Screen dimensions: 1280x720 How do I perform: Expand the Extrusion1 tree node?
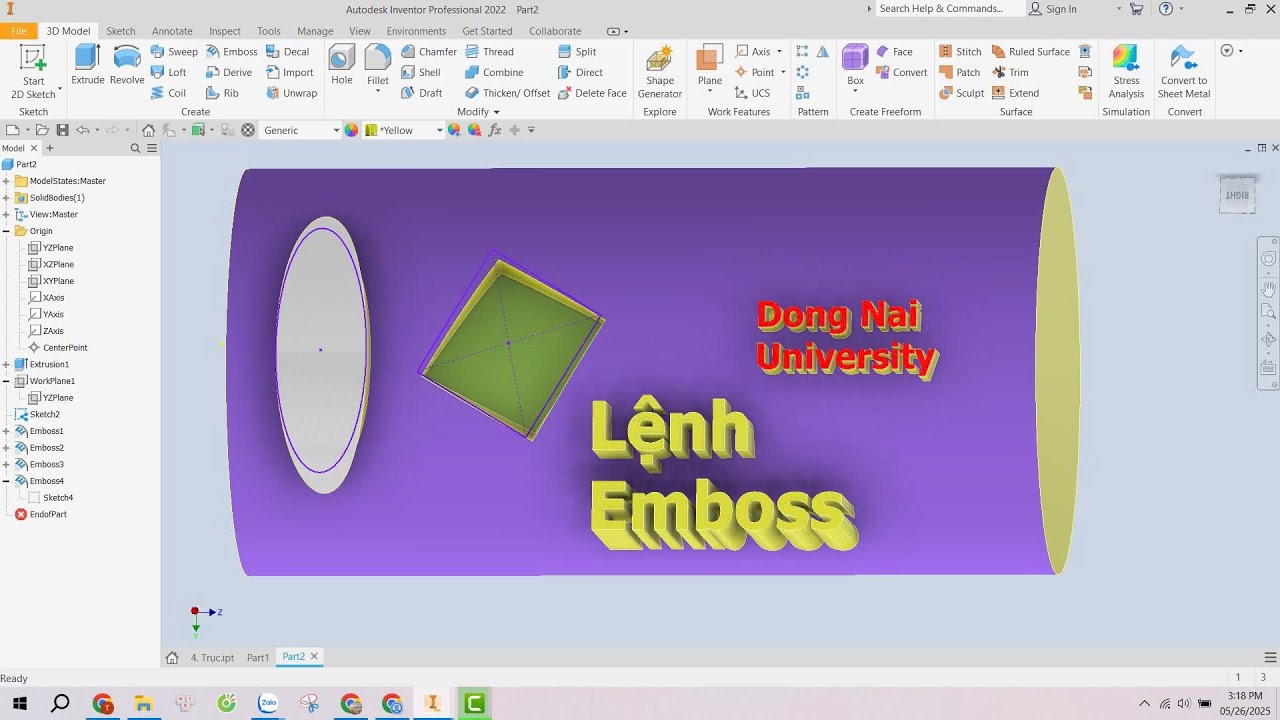point(6,364)
